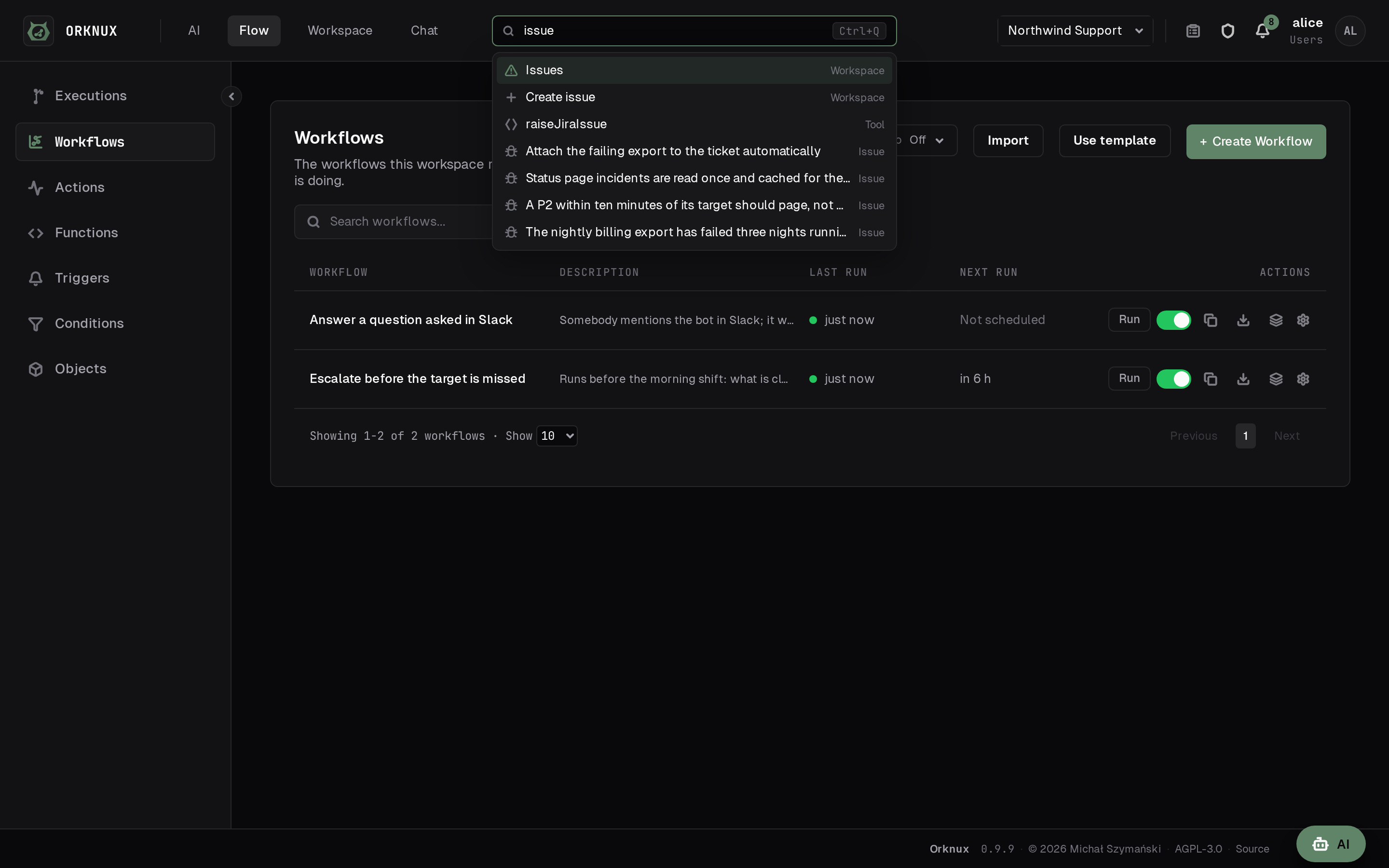Change the Show 10 page size select

[x=557, y=436]
